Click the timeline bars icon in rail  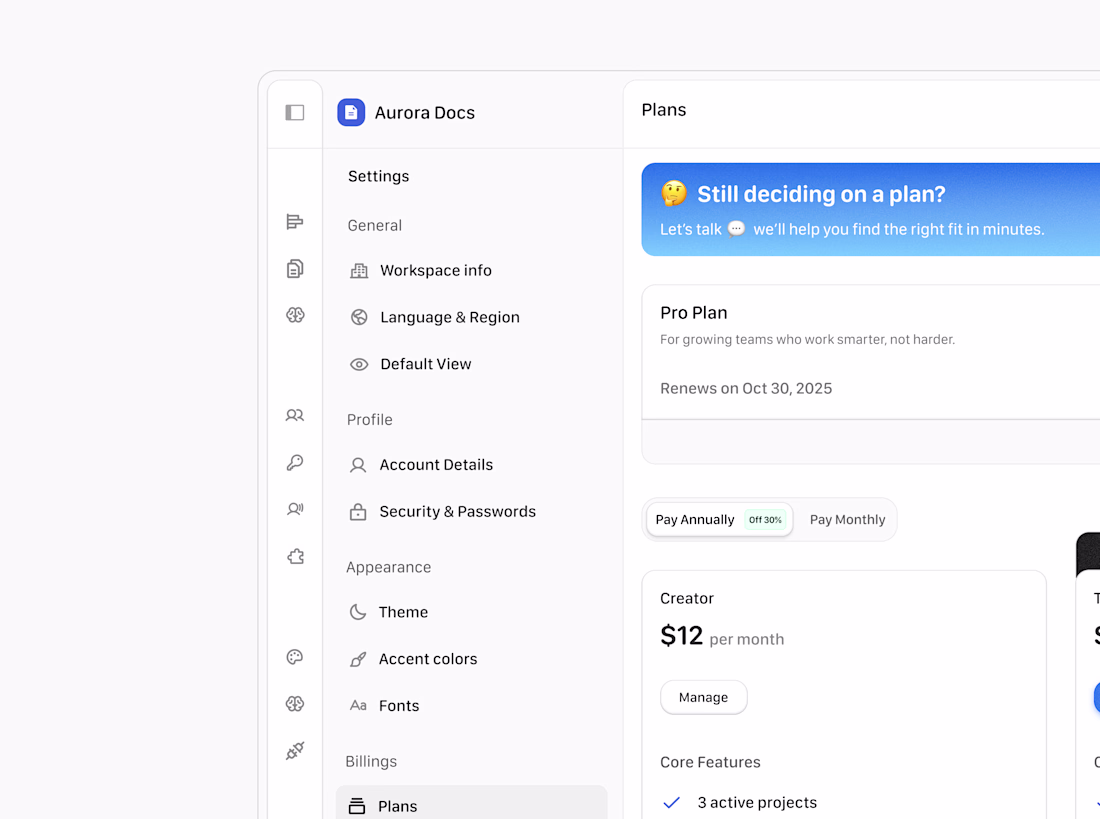(295, 222)
